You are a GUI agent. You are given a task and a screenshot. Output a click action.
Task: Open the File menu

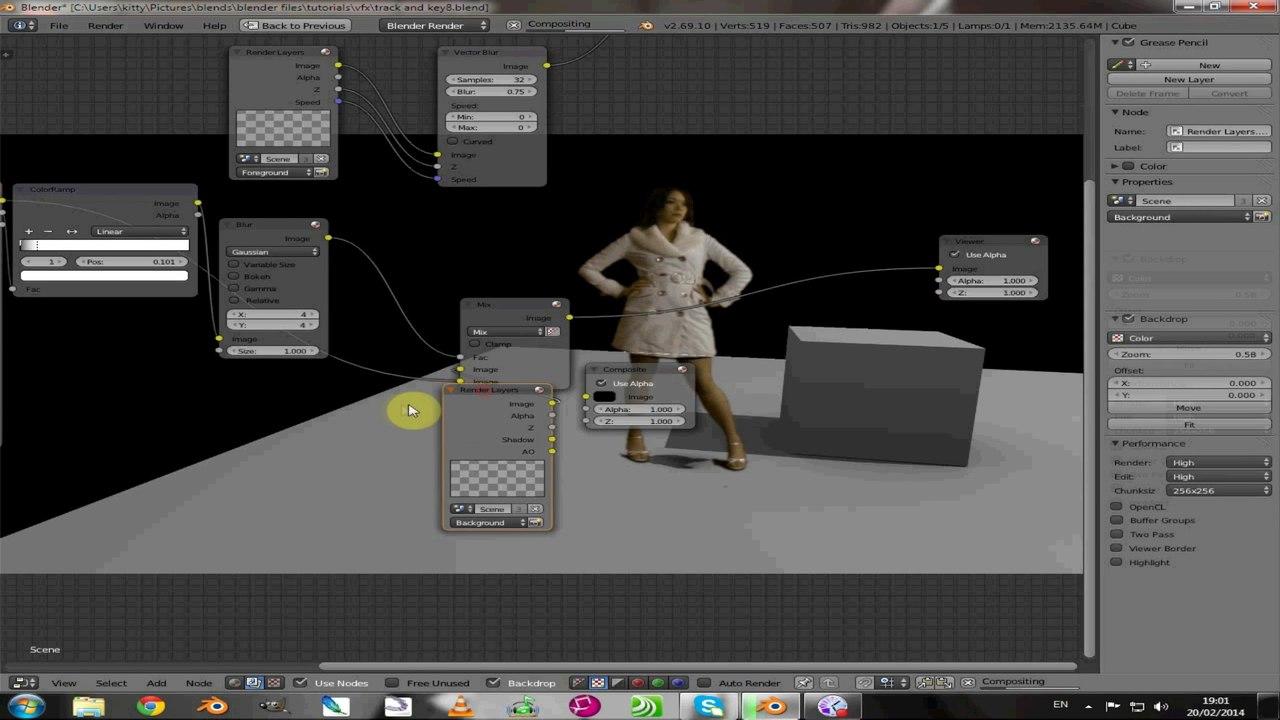59,25
